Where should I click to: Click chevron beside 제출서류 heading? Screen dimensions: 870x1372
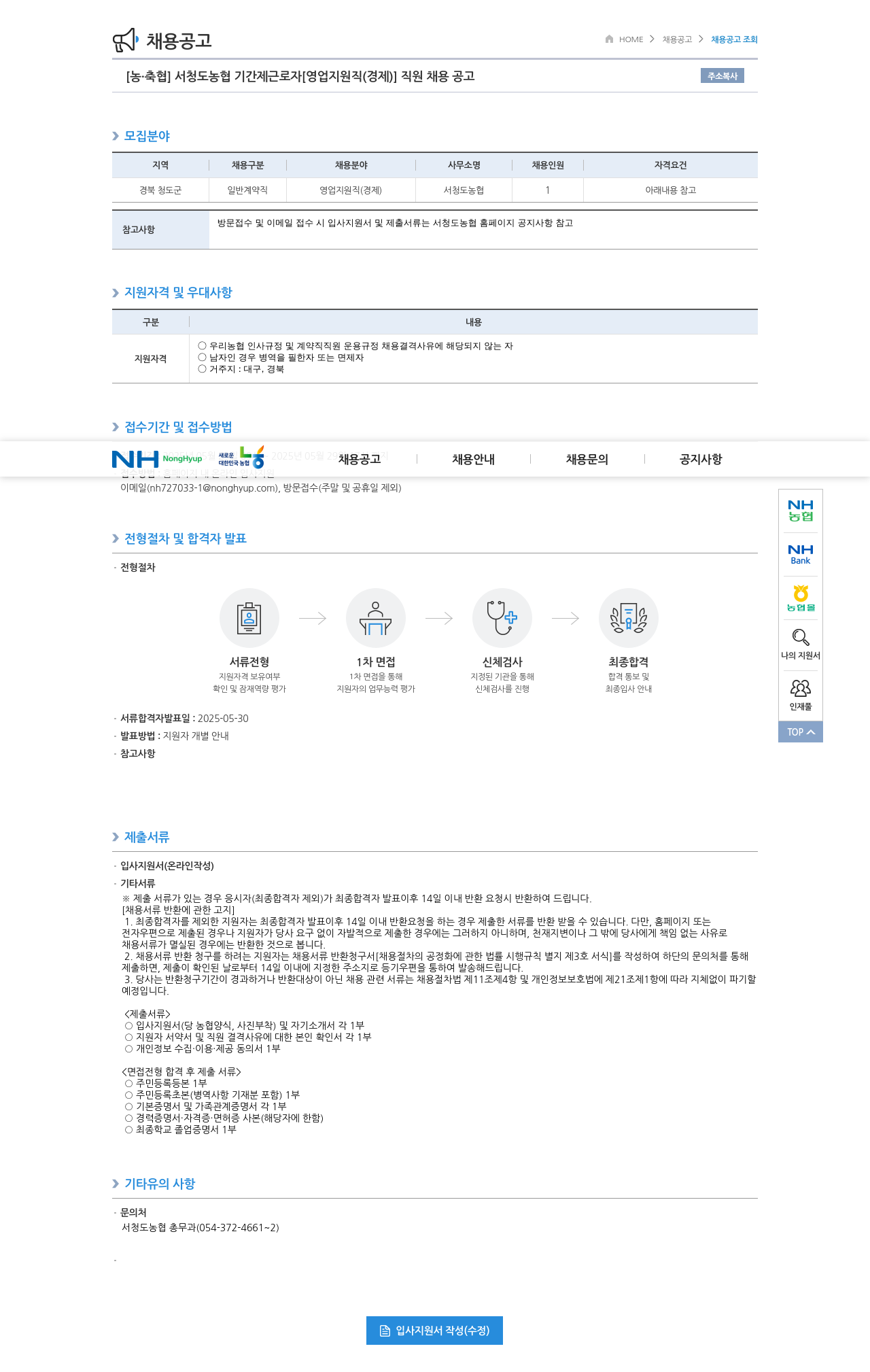point(116,837)
